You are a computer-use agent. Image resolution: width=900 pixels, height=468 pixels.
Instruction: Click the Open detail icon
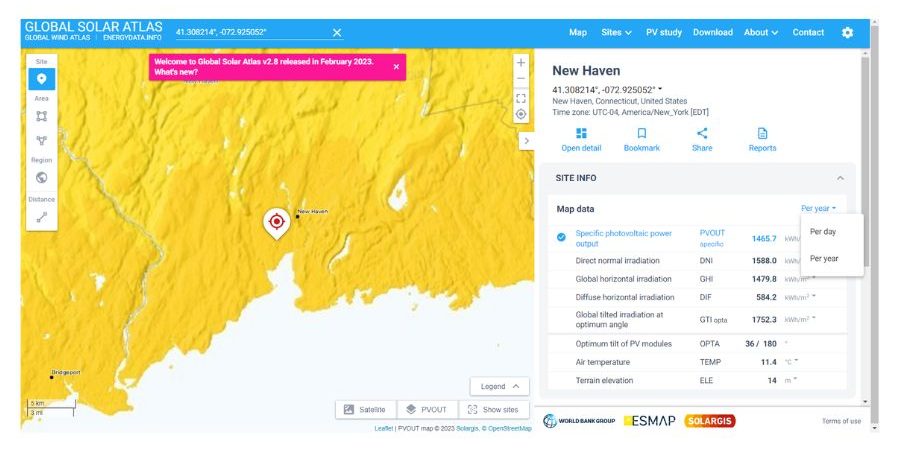pos(581,134)
